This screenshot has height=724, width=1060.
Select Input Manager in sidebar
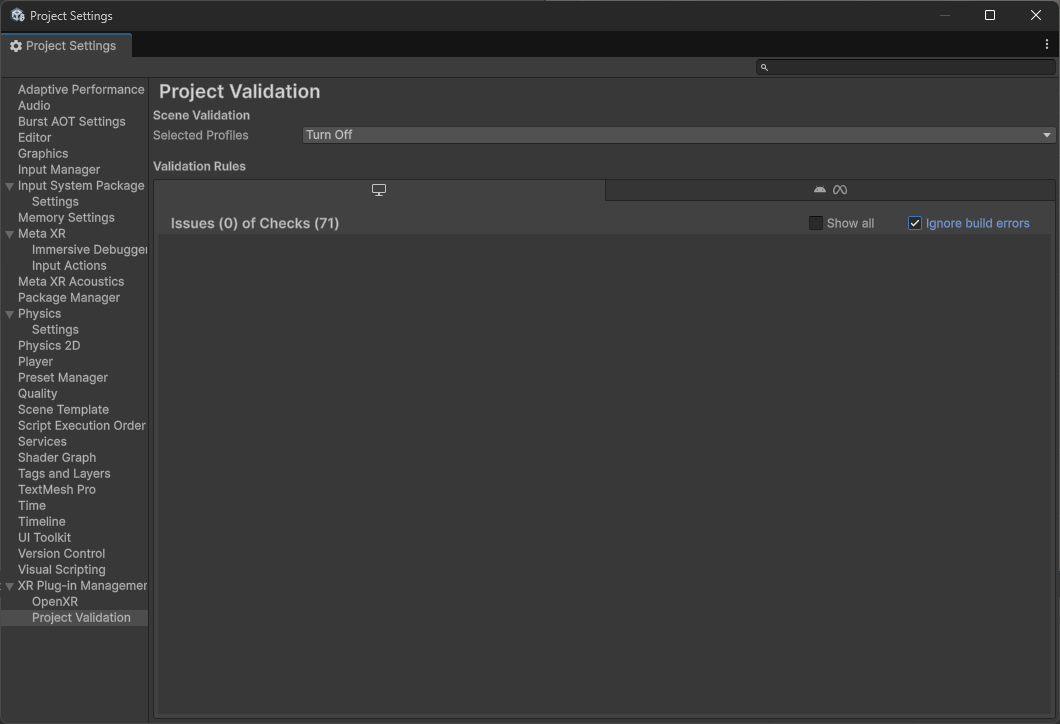pos(59,170)
